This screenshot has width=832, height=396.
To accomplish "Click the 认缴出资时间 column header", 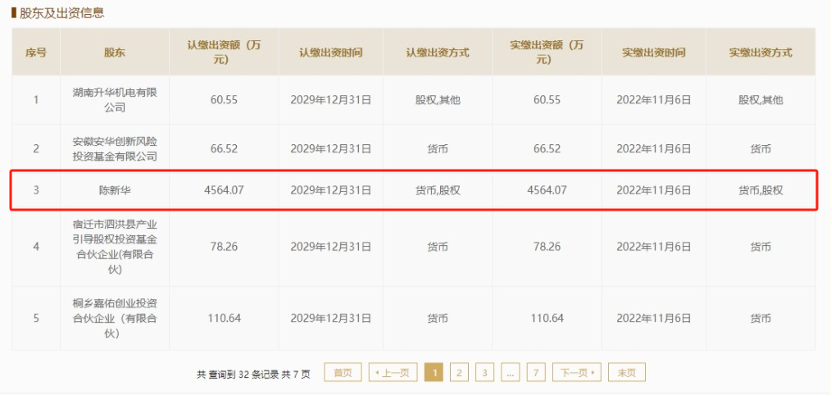I will 331,53.
